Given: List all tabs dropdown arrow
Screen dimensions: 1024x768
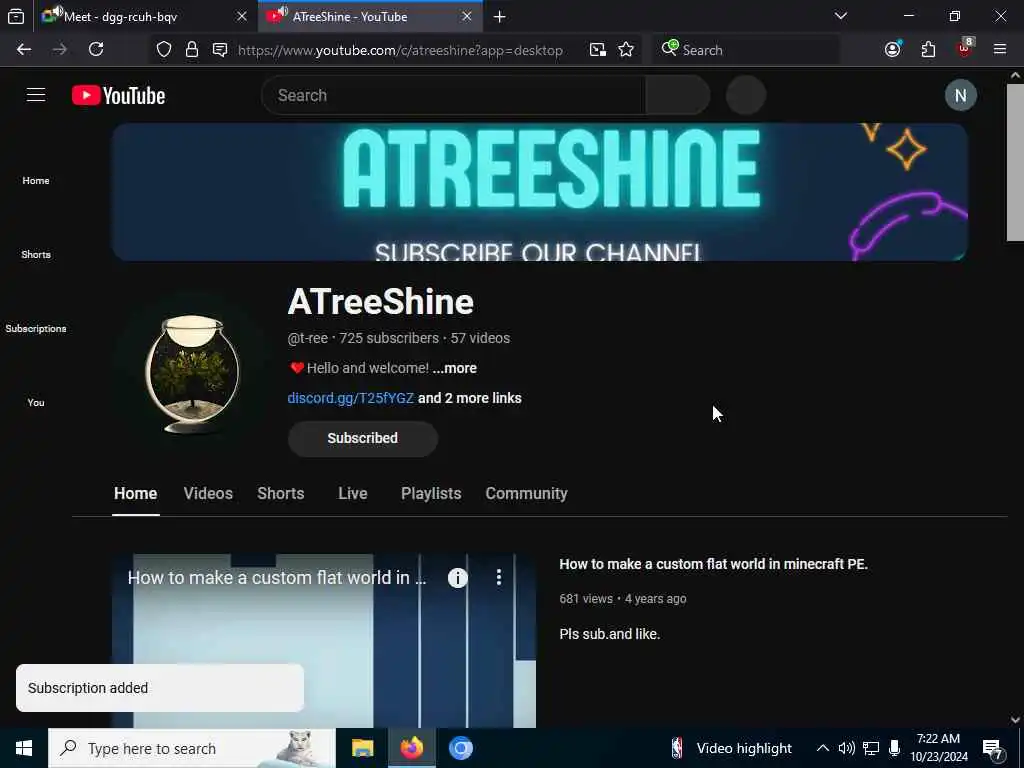Looking at the screenshot, I should tap(841, 16).
